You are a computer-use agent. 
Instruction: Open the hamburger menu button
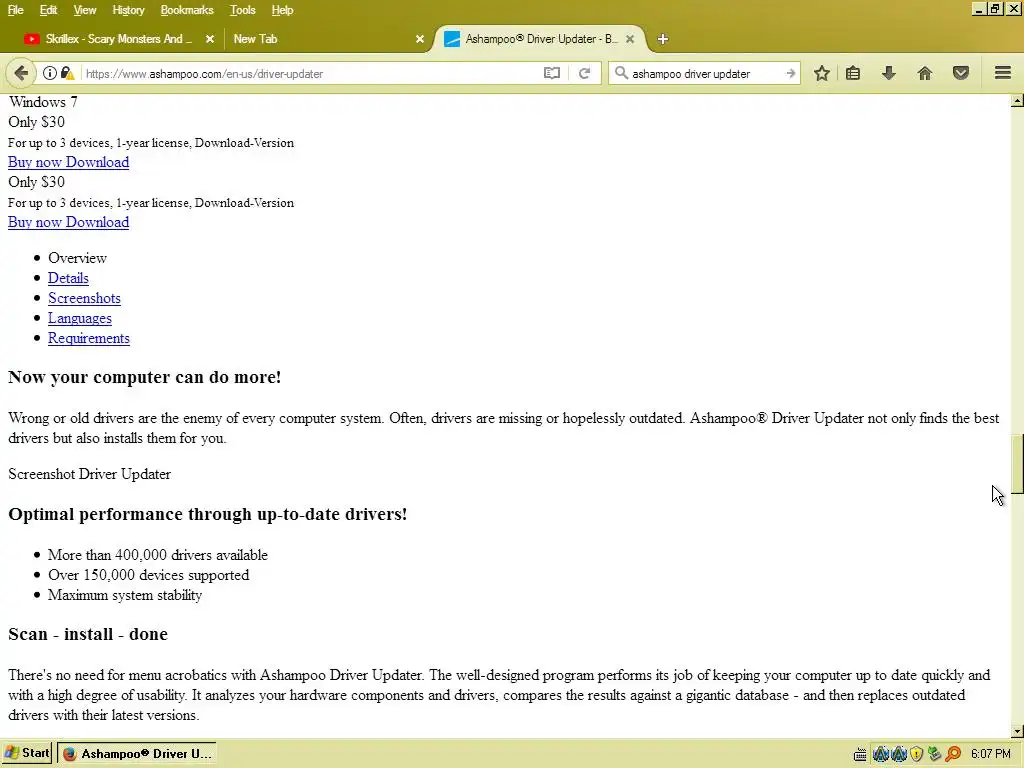click(1003, 73)
